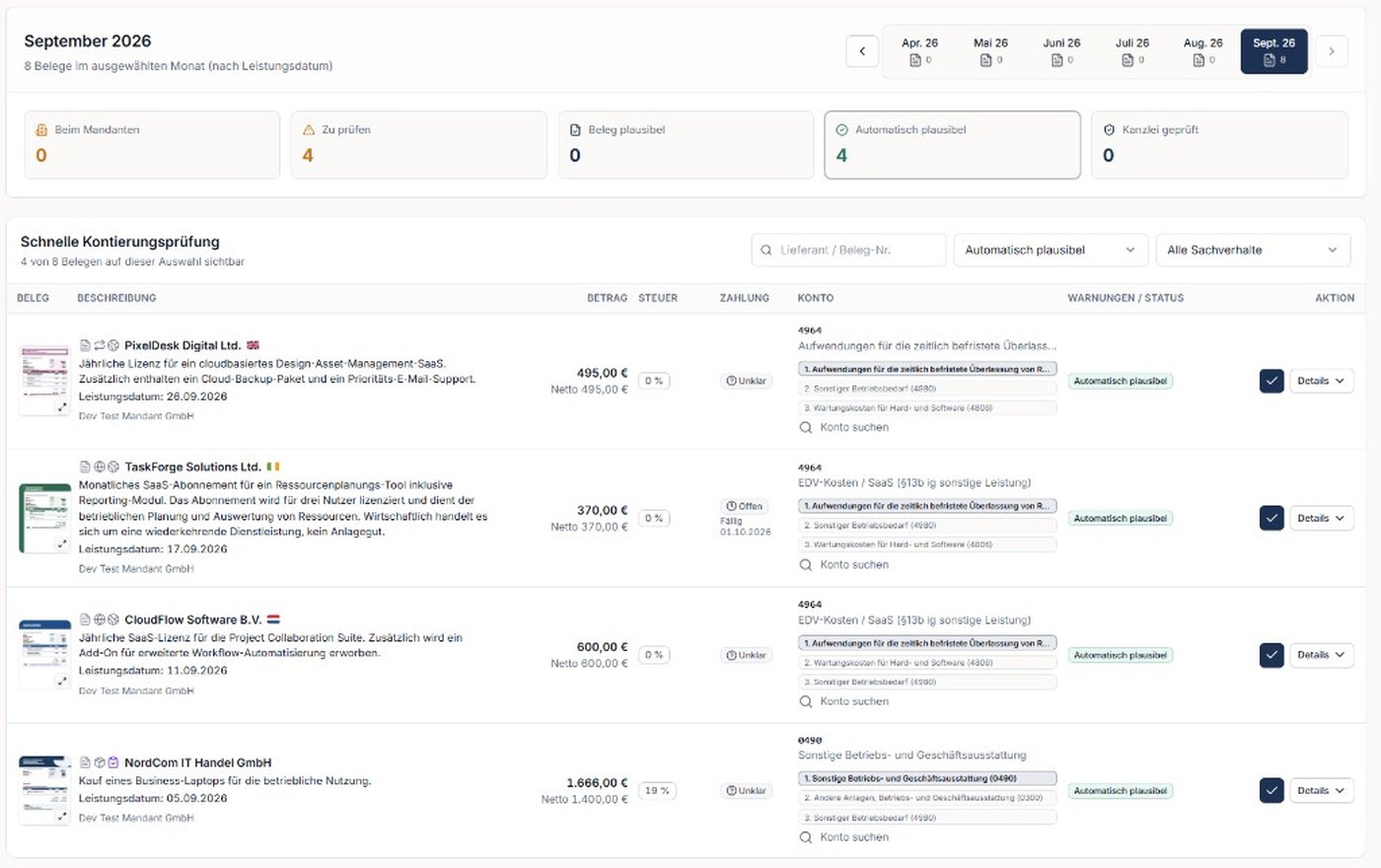Click the 19 % tax badge for NordCom

click(658, 791)
